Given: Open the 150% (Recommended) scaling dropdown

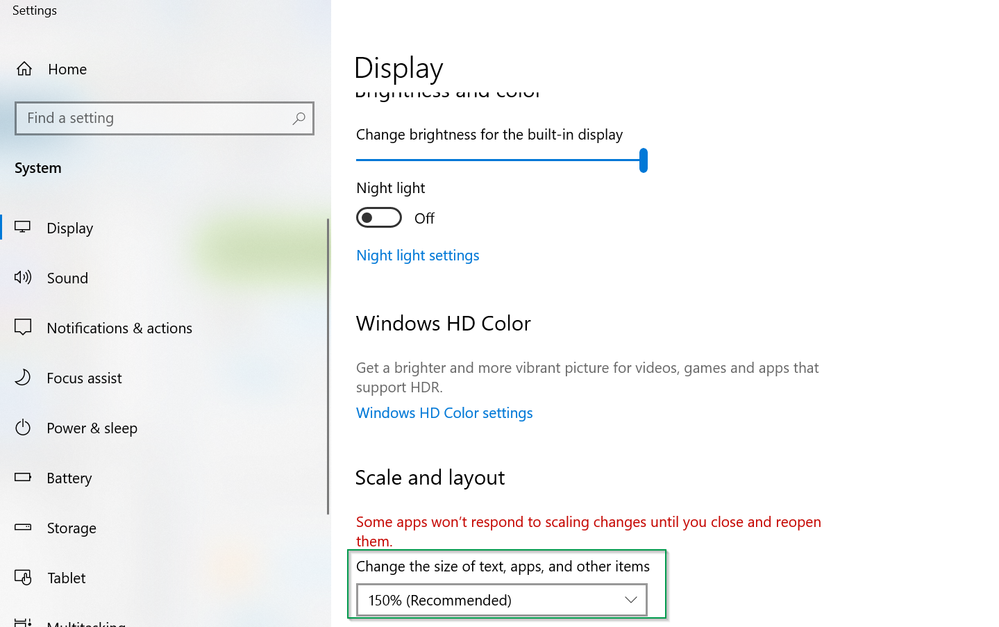Looking at the screenshot, I should (x=501, y=600).
